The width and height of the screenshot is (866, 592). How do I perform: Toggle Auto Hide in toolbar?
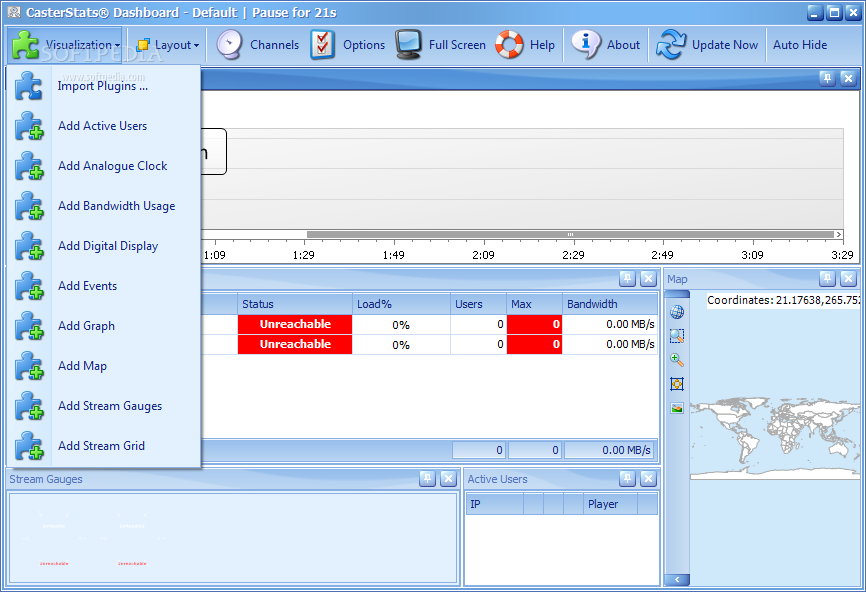[800, 45]
